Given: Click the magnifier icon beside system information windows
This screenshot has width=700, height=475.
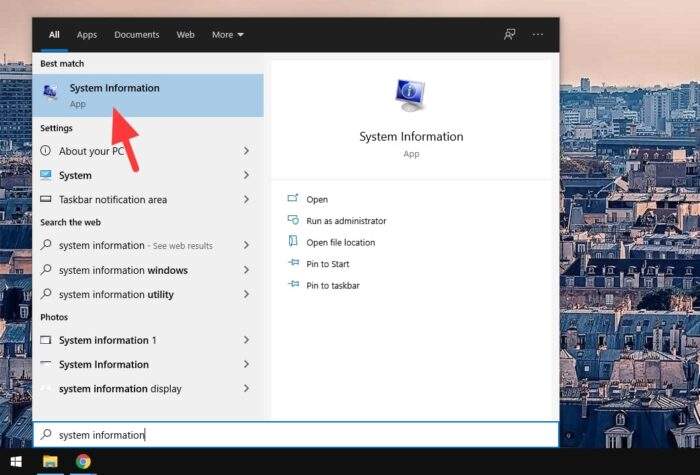Looking at the screenshot, I should 46,270.
